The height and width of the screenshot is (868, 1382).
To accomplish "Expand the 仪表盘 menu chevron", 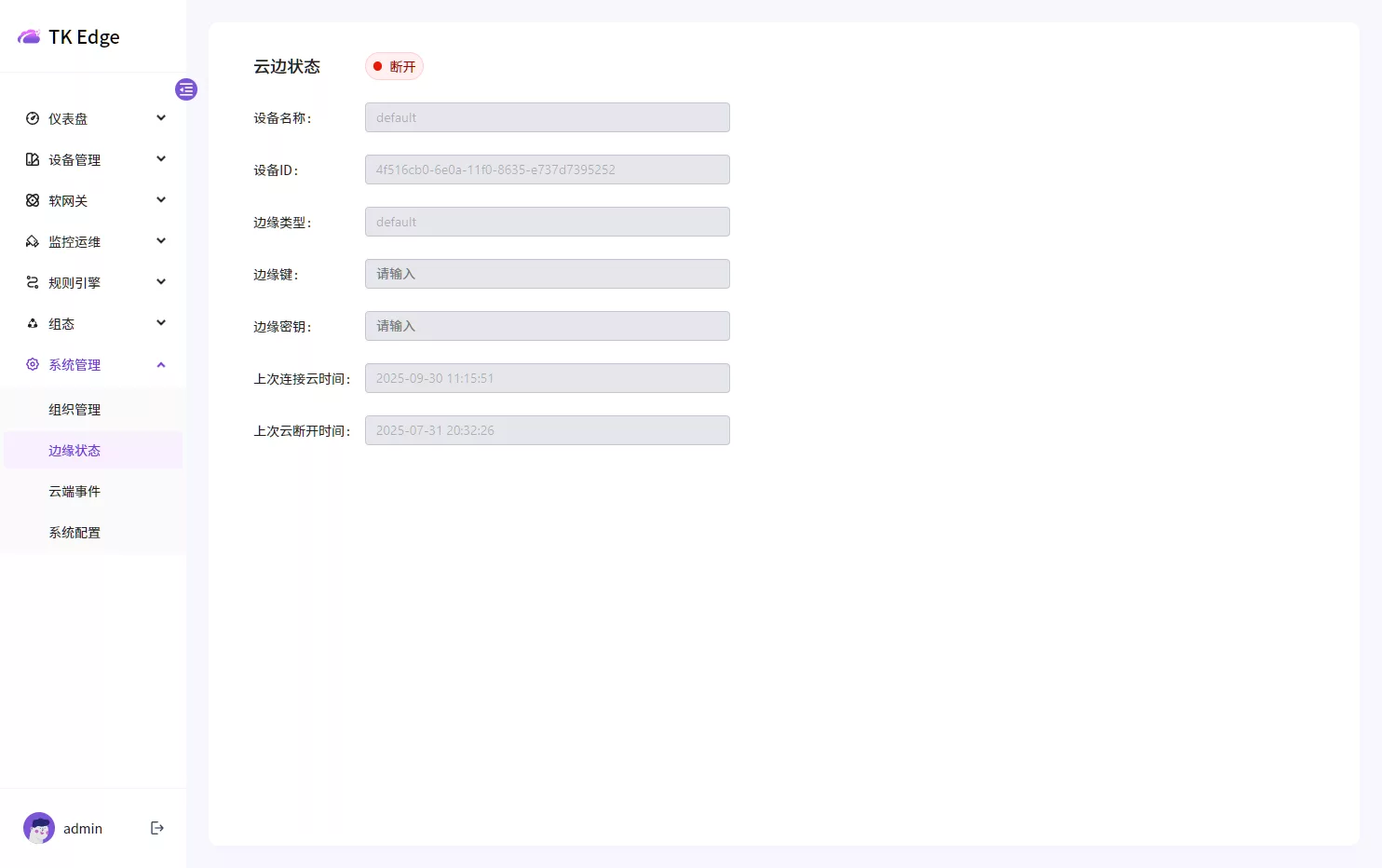I will coord(160,118).
